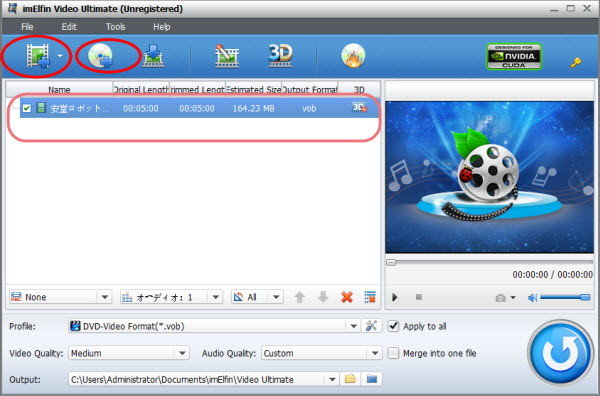600x396 pixels.
Task: Open the Tools menu
Action: point(116,27)
